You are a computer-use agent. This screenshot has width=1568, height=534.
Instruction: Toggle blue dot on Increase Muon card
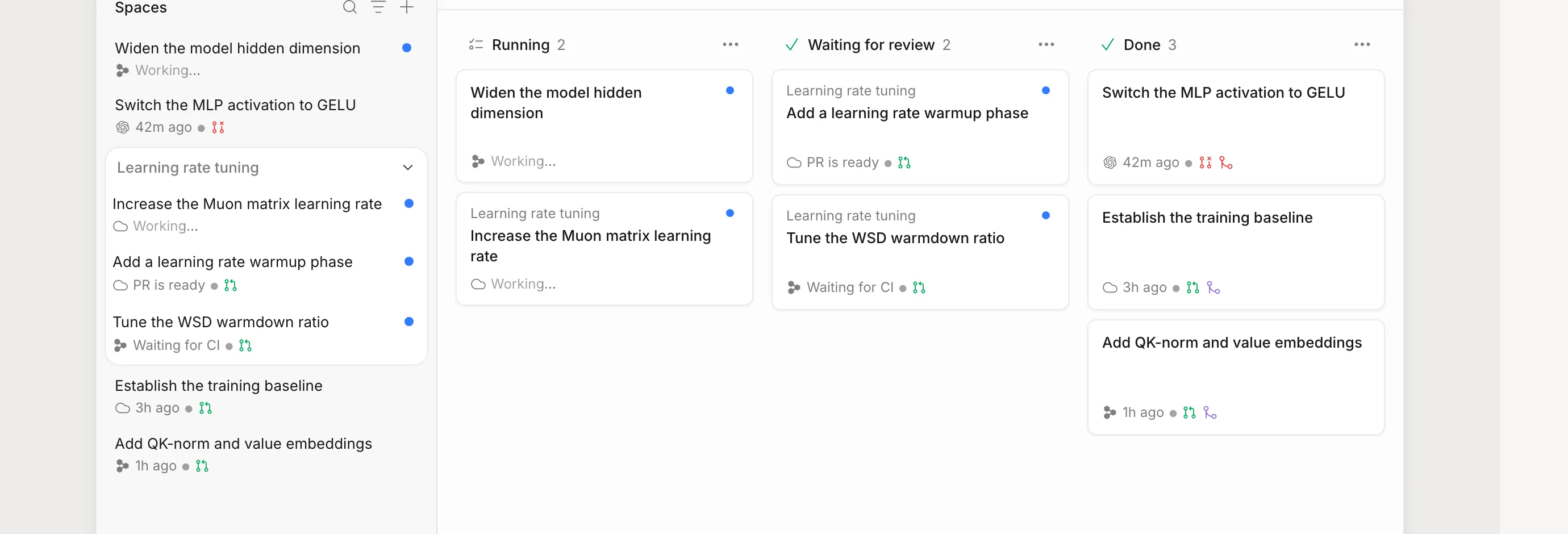pos(730,213)
